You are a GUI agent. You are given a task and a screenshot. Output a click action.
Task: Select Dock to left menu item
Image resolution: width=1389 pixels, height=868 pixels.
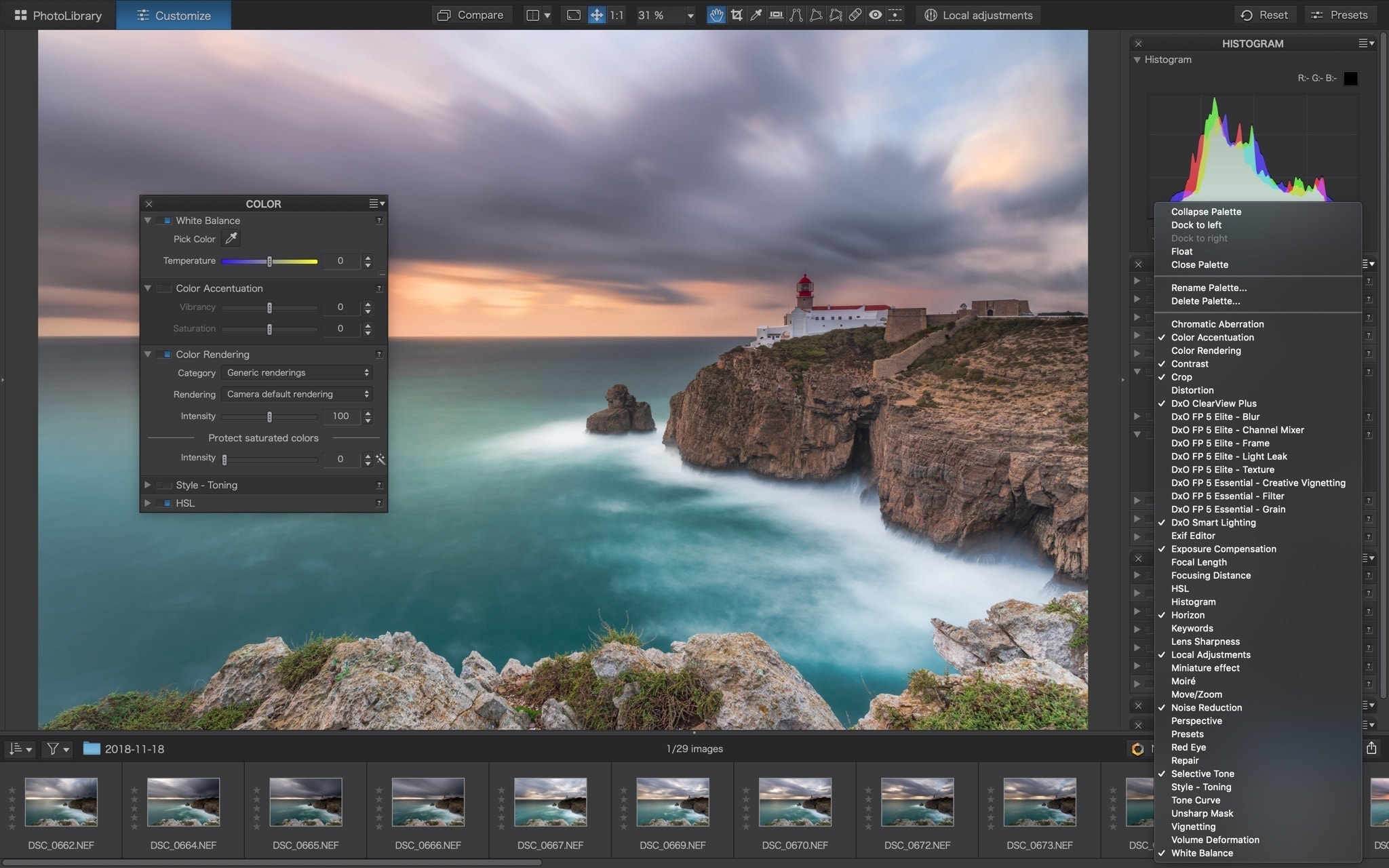[1196, 225]
